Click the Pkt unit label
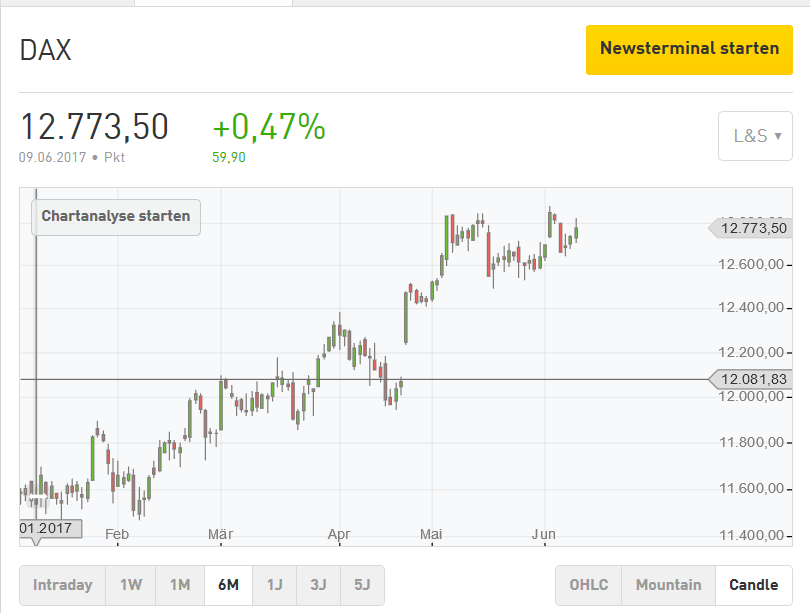810x613 pixels. click(114, 157)
